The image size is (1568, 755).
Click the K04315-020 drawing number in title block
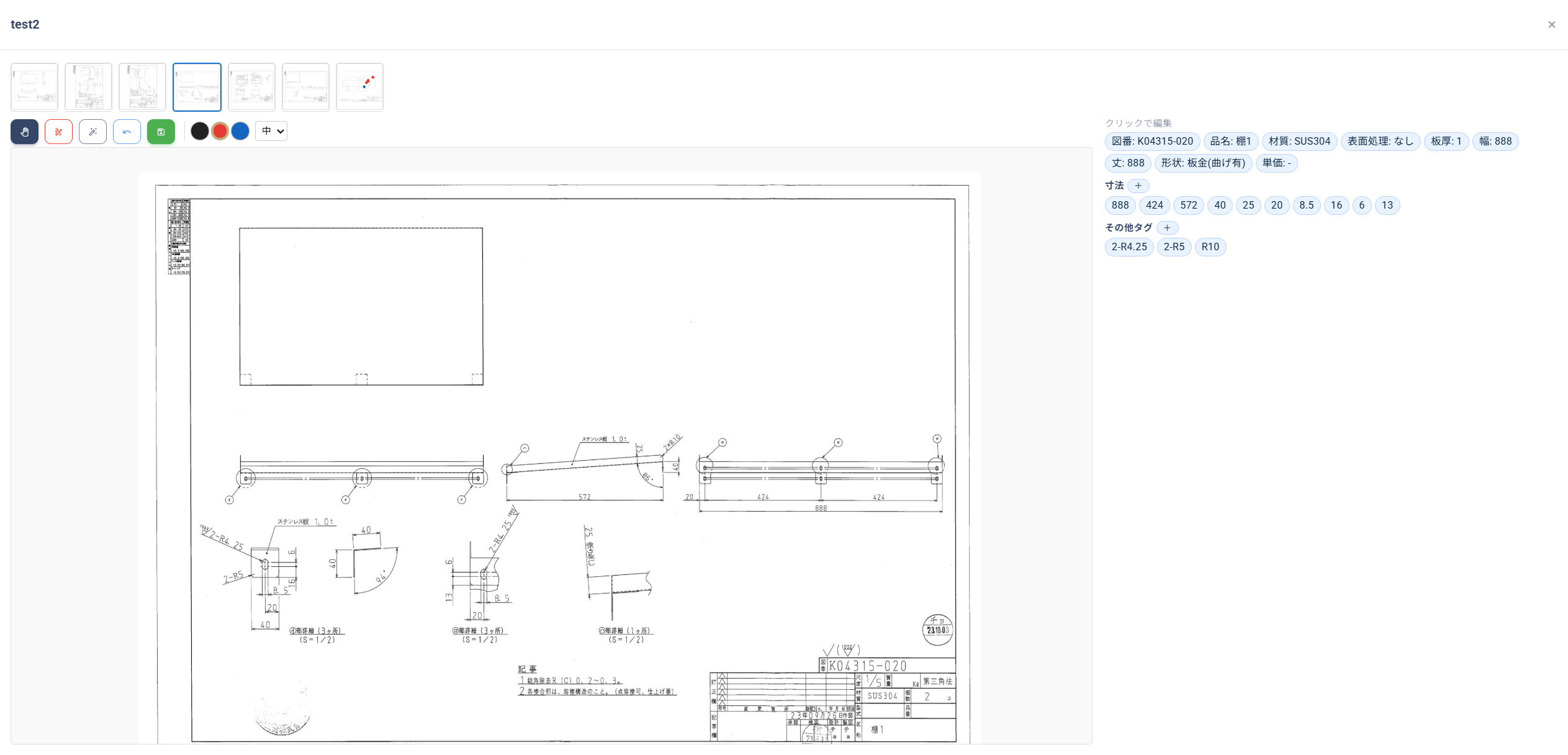868,666
